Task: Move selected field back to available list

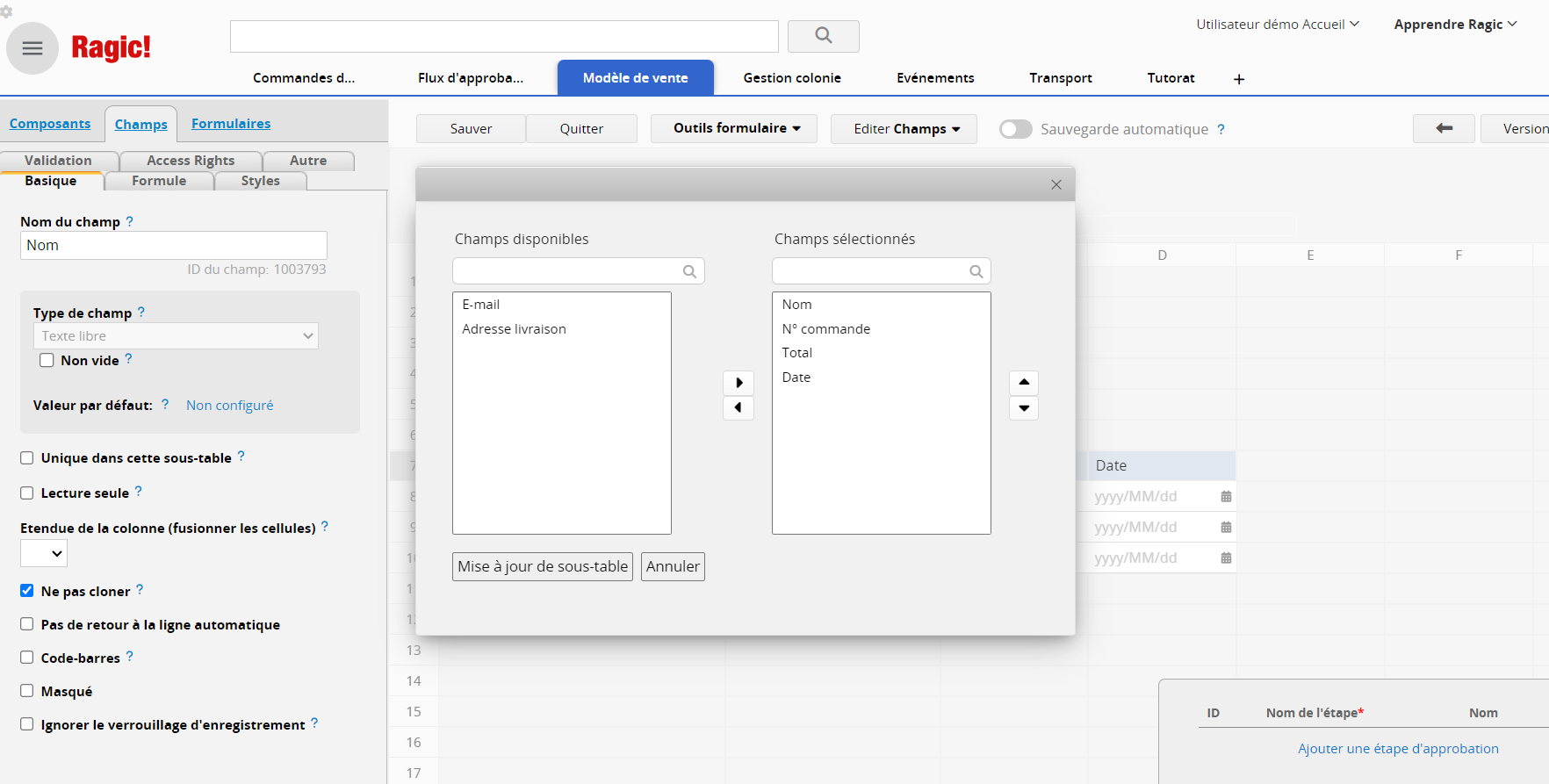Action: click(738, 407)
